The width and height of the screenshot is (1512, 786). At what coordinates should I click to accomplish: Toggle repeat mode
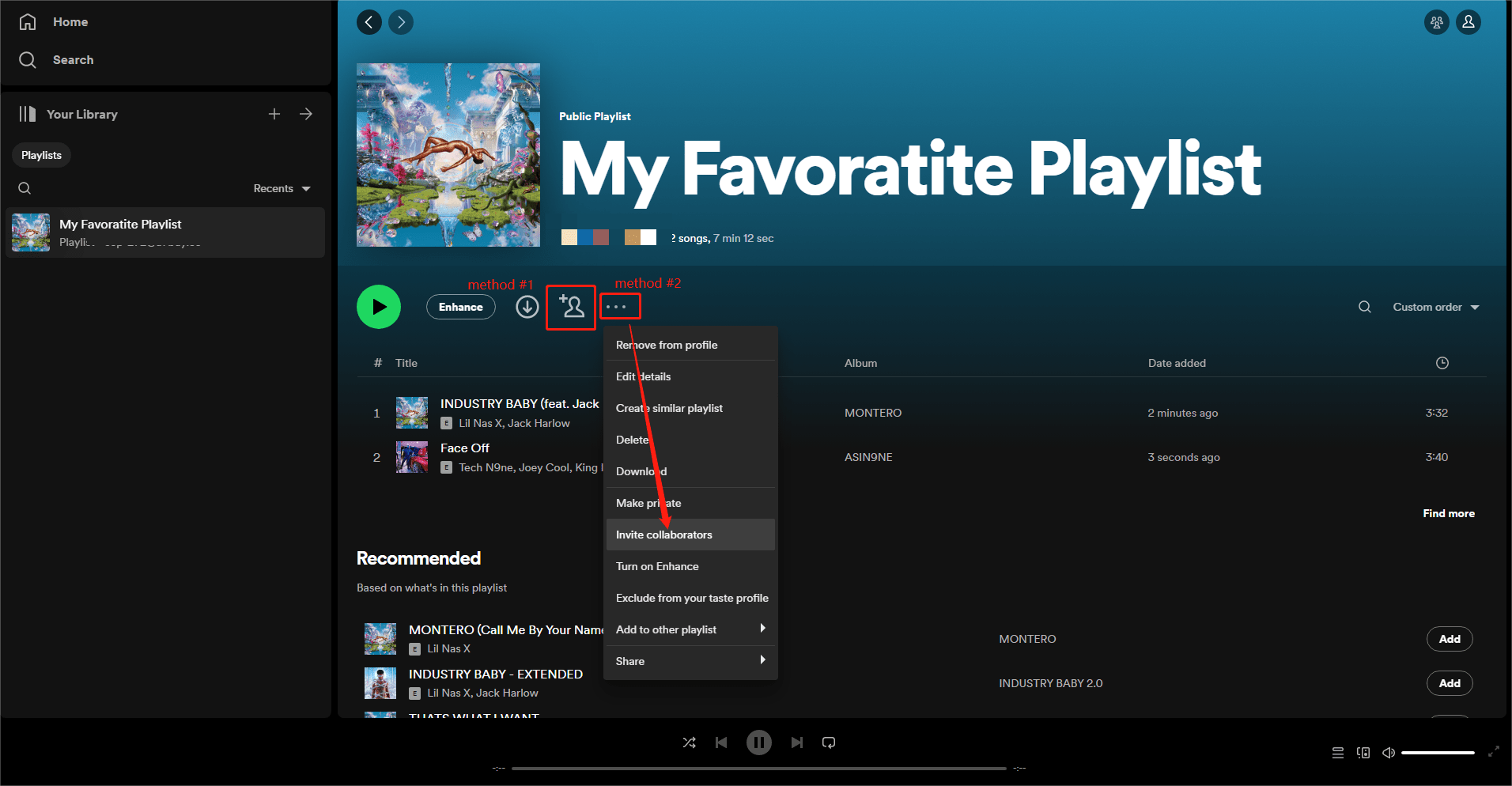[829, 743]
